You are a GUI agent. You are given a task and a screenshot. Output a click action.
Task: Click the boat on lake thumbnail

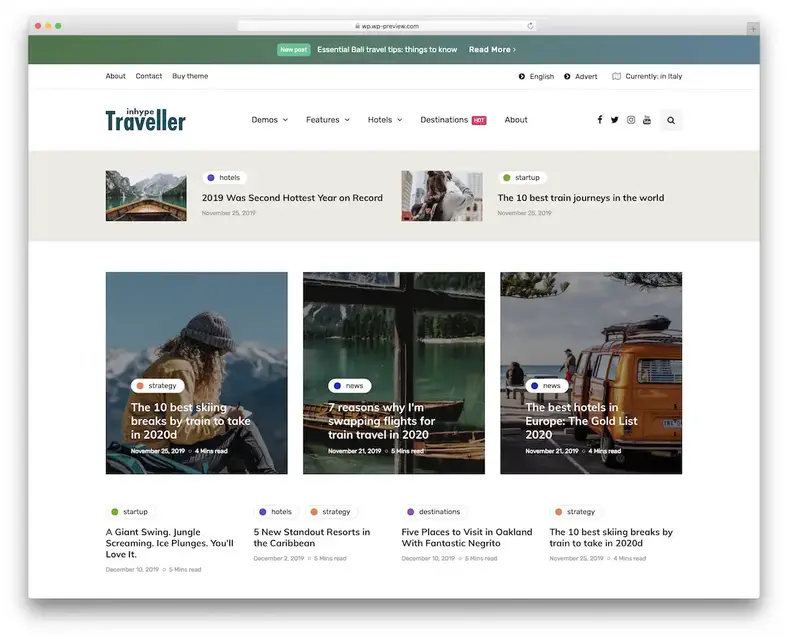point(146,196)
